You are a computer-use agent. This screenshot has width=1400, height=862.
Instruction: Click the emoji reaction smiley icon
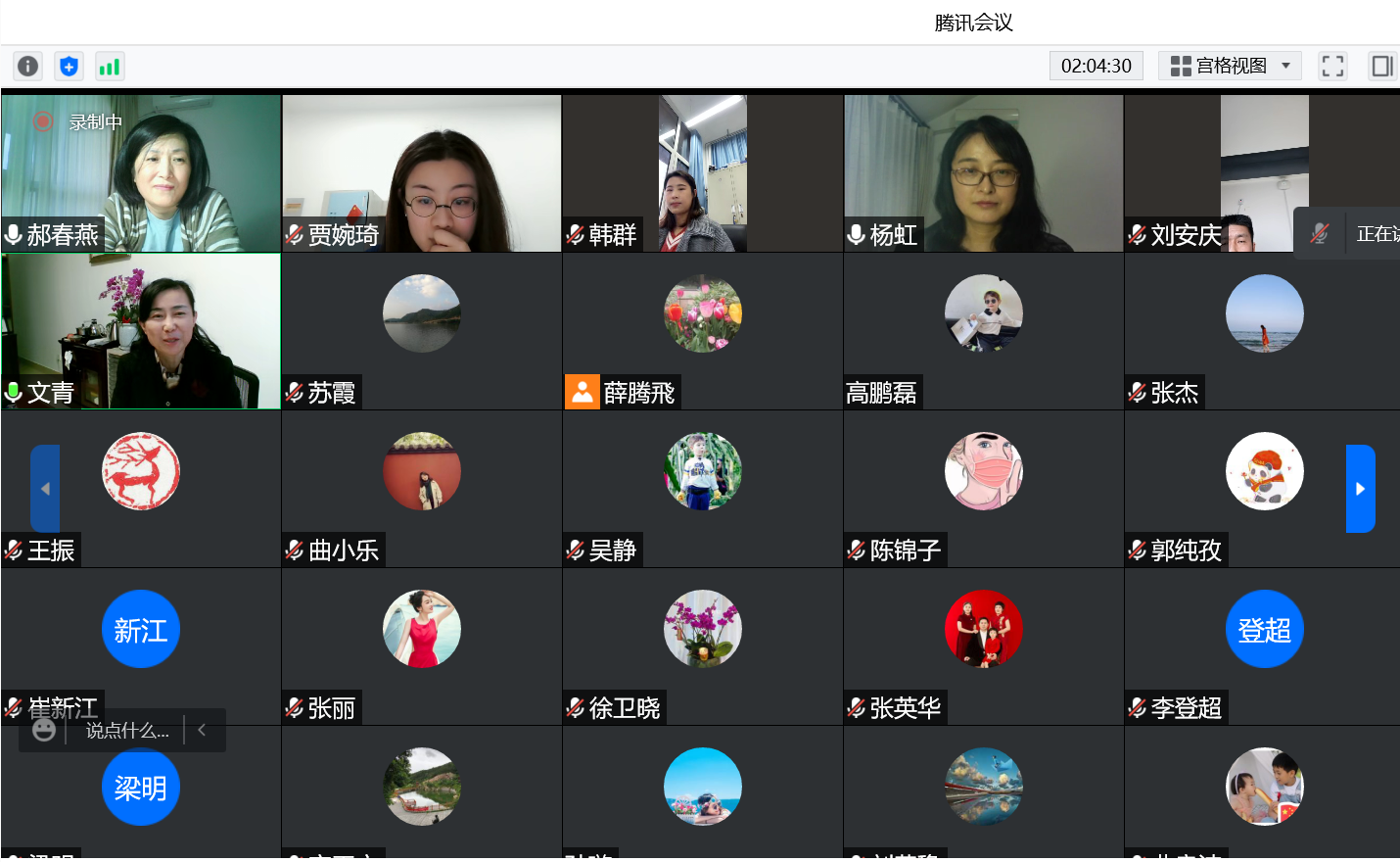click(x=44, y=730)
